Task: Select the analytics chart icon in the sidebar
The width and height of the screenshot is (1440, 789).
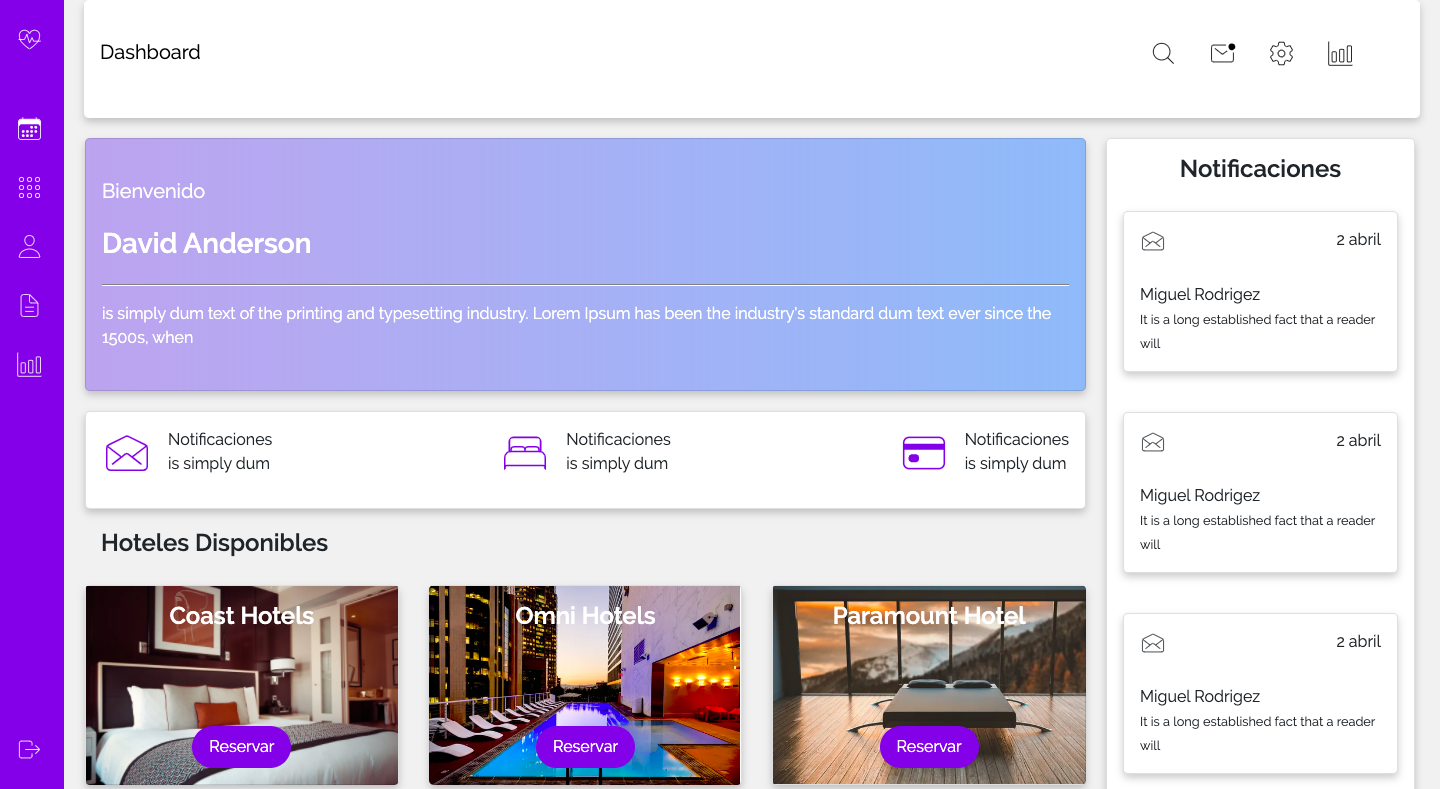Action: tap(29, 365)
